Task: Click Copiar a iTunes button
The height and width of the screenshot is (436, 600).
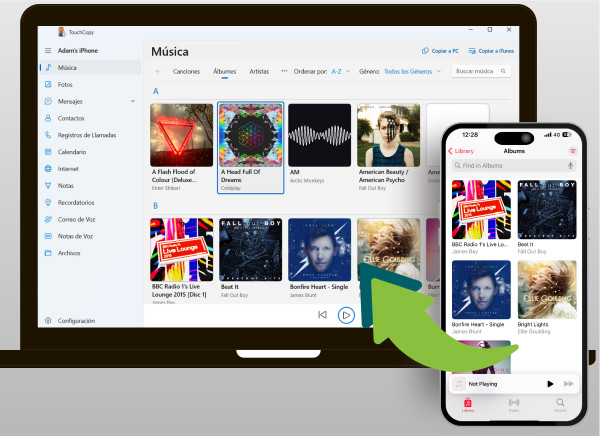Action: [x=491, y=51]
